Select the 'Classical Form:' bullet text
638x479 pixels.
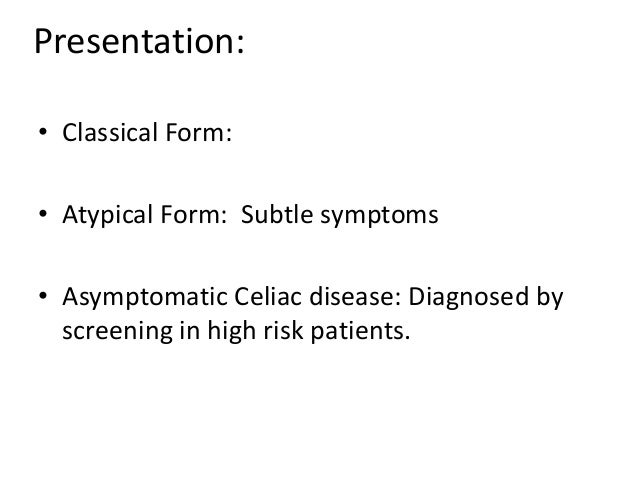click(x=147, y=133)
